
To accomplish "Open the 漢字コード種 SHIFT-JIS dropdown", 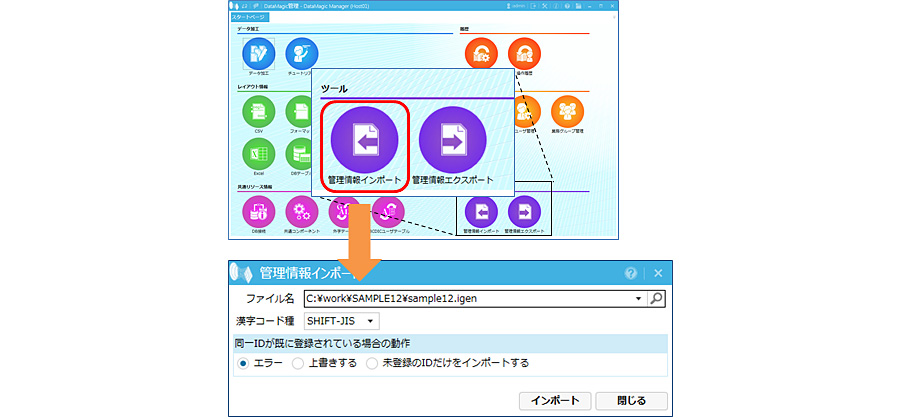I will (340, 320).
